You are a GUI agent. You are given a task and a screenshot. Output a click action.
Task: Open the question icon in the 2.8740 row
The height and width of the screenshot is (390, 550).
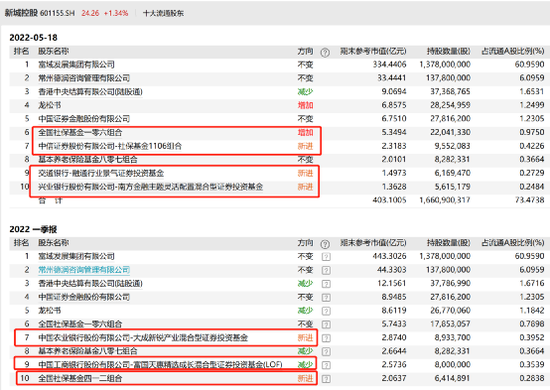[x=326, y=338]
